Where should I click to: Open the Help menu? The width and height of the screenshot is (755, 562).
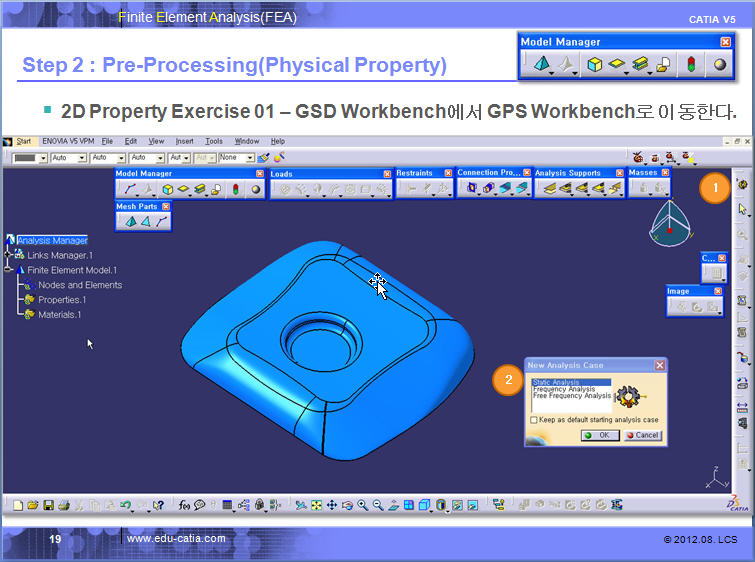point(277,141)
